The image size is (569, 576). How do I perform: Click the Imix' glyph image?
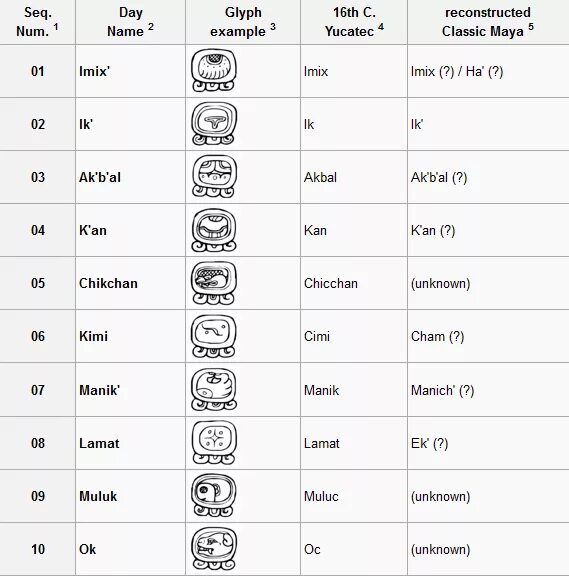click(x=214, y=71)
